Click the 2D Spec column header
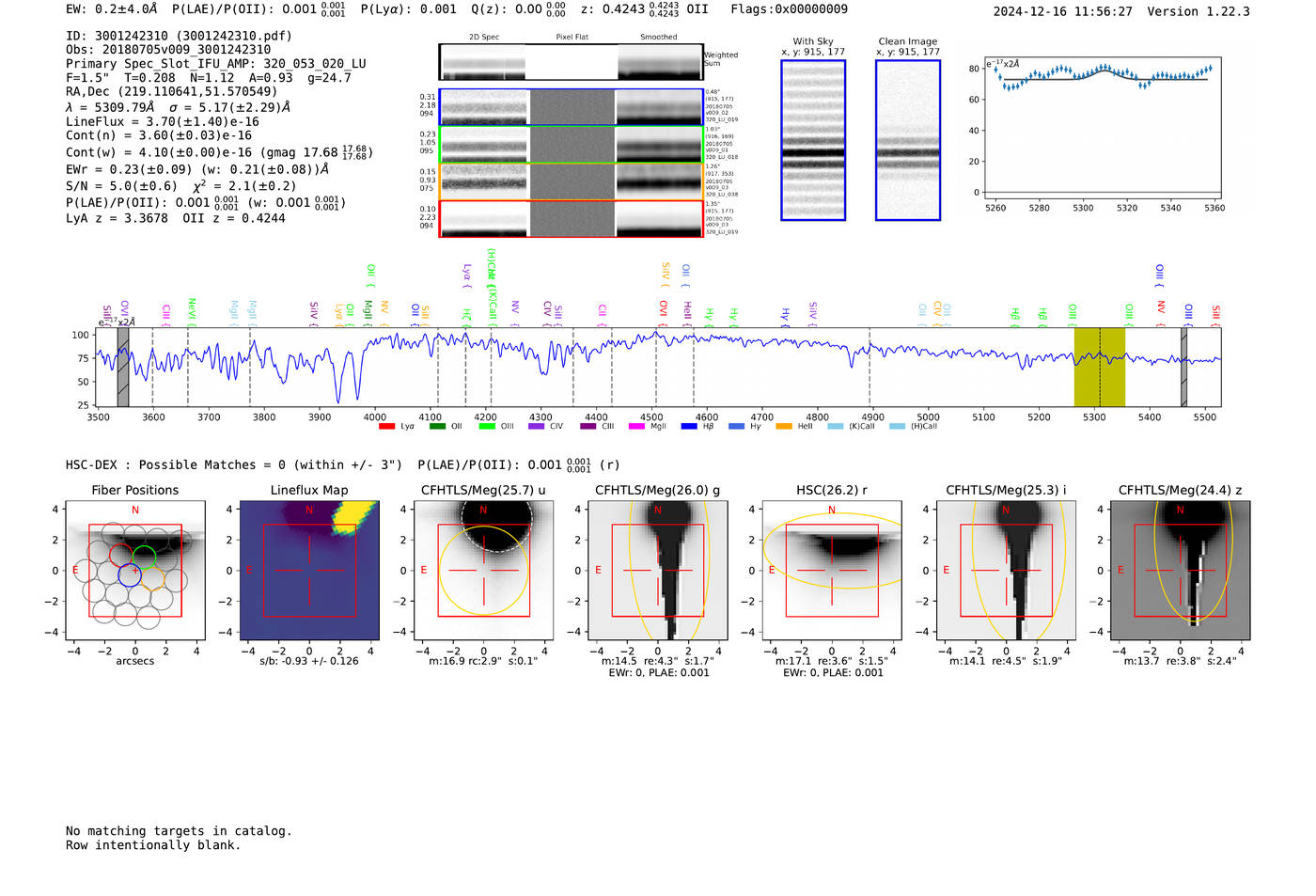This screenshot has width=1316, height=896. tap(484, 38)
